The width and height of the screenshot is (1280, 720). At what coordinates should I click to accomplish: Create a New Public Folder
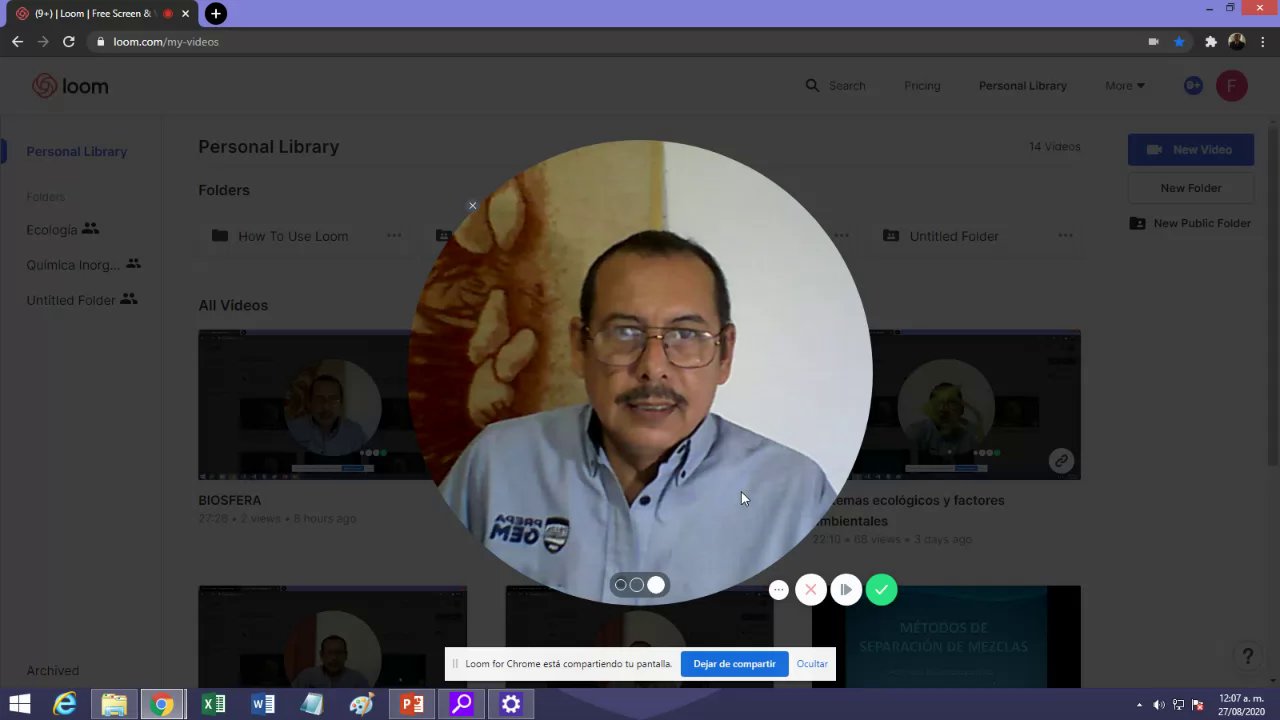1190,223
